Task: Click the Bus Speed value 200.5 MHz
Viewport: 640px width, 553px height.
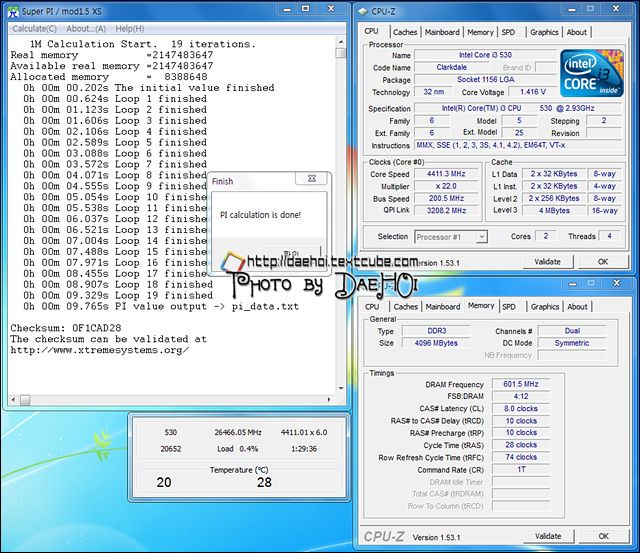Action: (x=446, y=198)
